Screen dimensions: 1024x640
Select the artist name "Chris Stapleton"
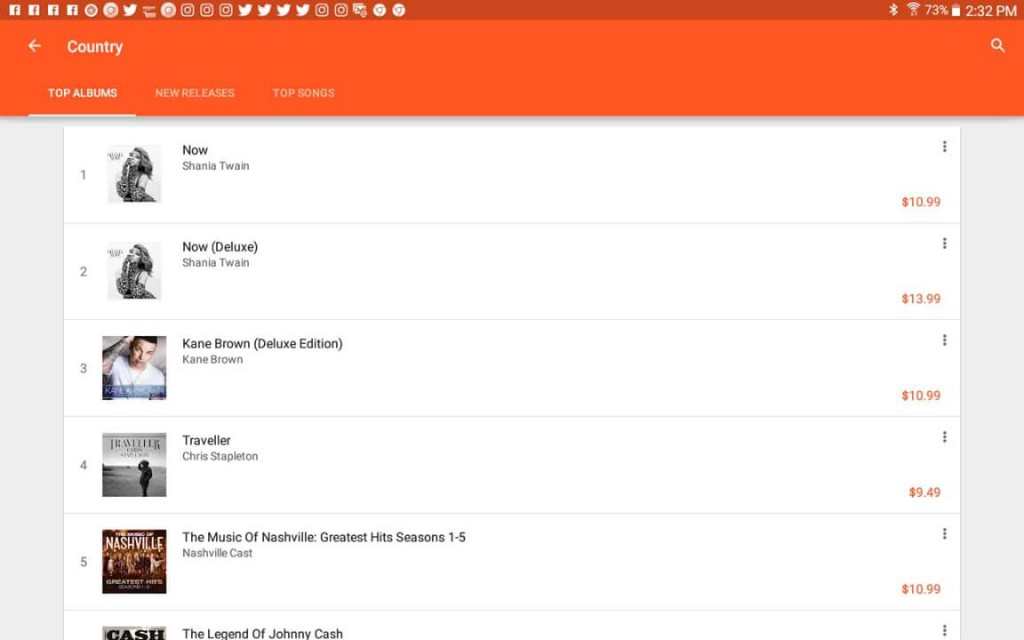click(x=220, y=456)
